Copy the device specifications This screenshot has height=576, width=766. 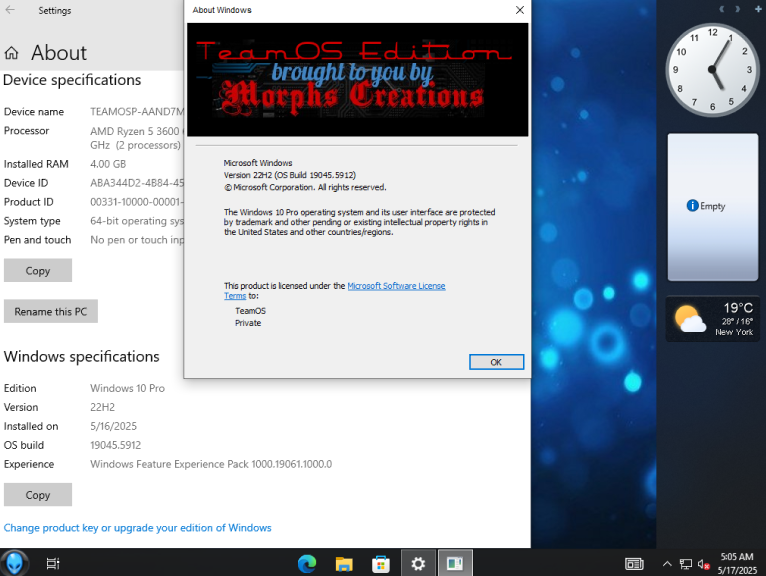38,270
